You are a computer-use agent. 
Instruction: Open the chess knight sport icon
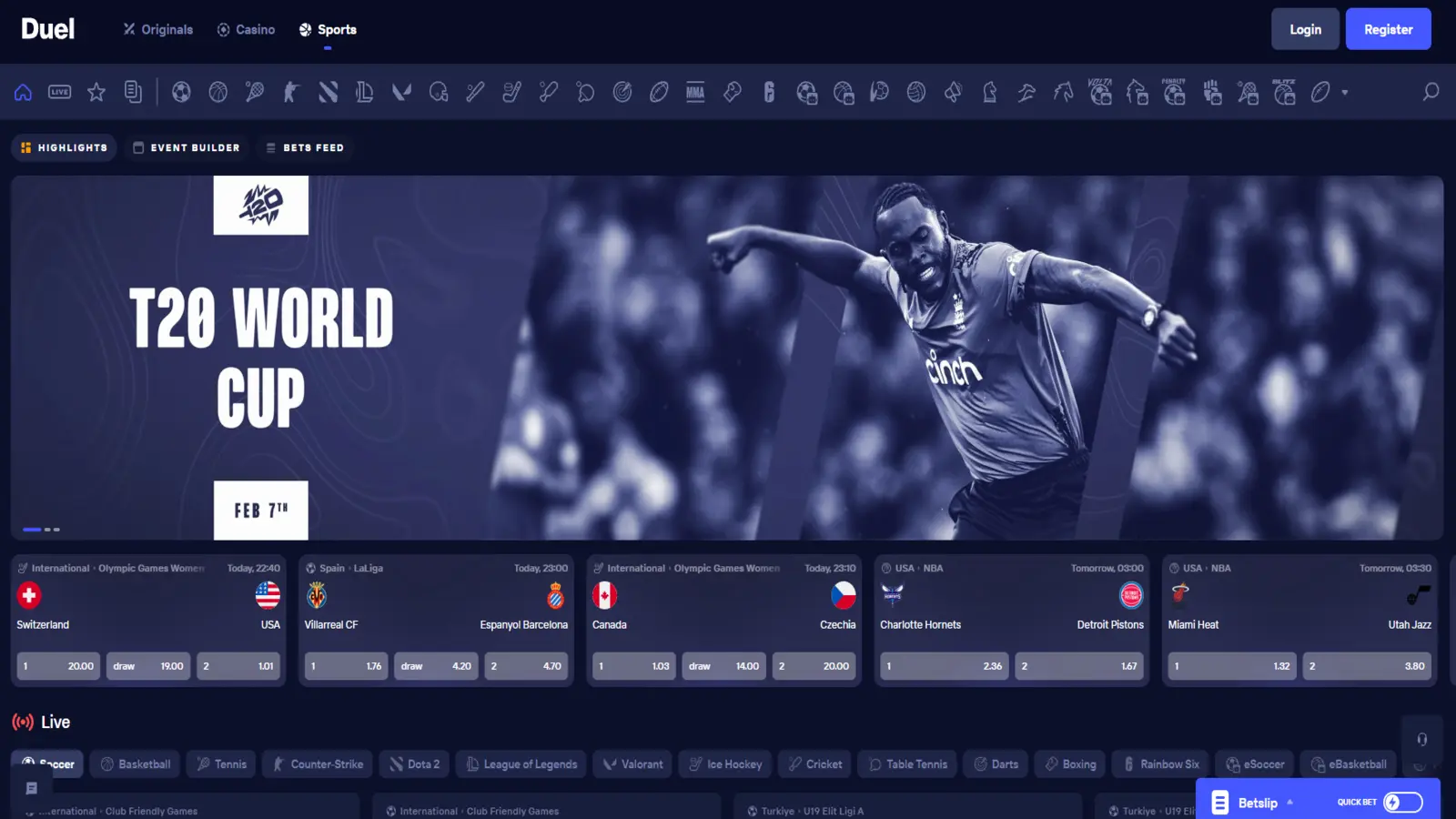(989, 92)
